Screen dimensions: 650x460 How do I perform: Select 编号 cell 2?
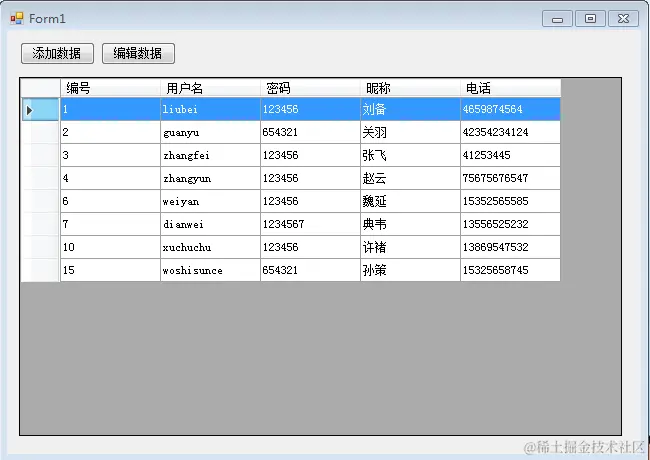pyautogui.click(x=110, y=133)
